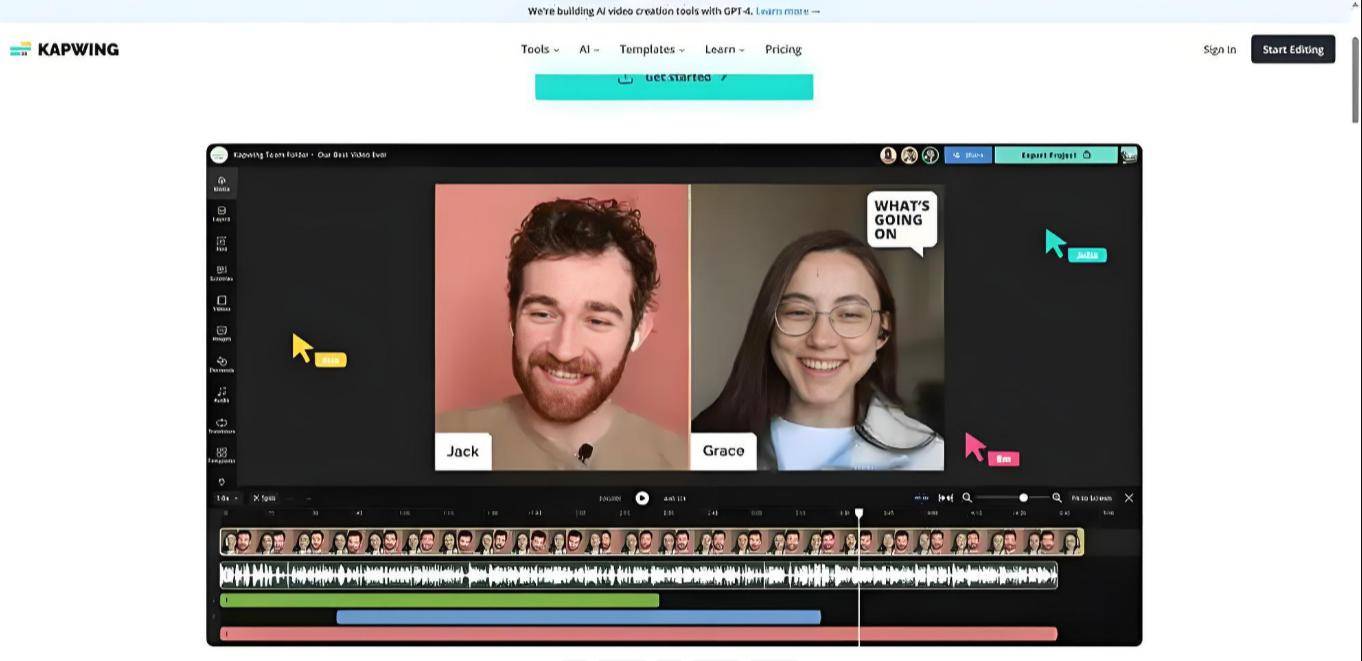Click the timeline zoom-out magnifier icon
The width and height of the screenshot is (1362, 661).
click(x=967, y=498)
